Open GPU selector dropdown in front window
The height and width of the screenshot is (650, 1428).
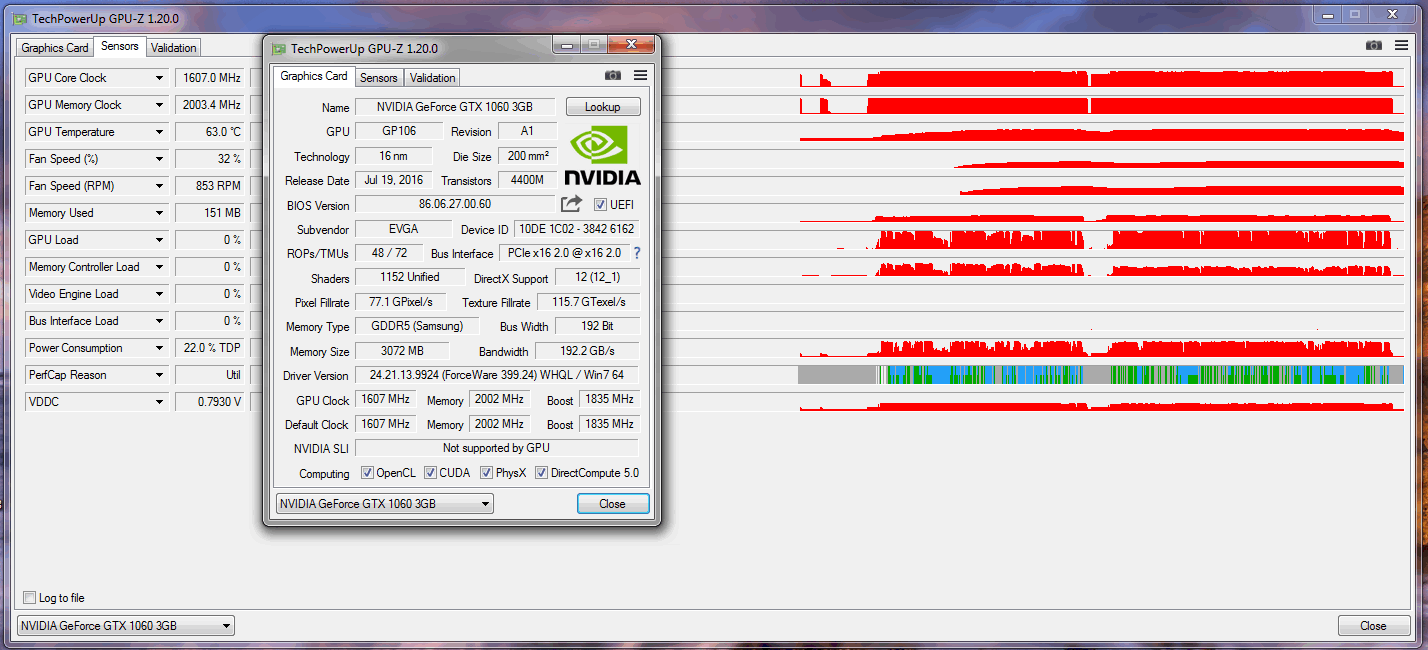coord(385,504)
